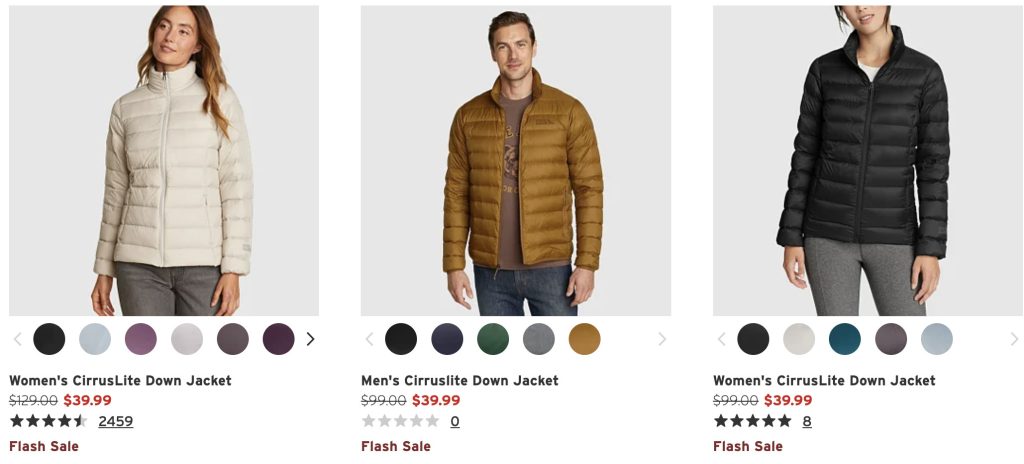Show next colors for first women's jacket
This screenshot has height=464, width=1024.
coord(310,339)
